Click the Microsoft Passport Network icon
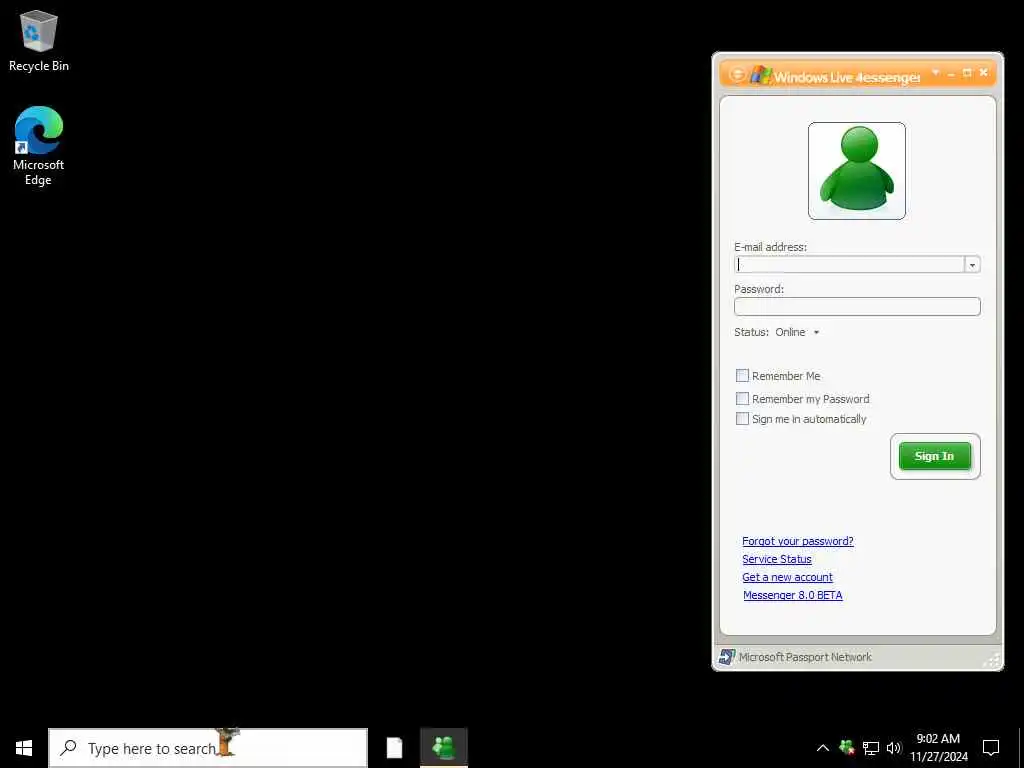 point(726,657)
